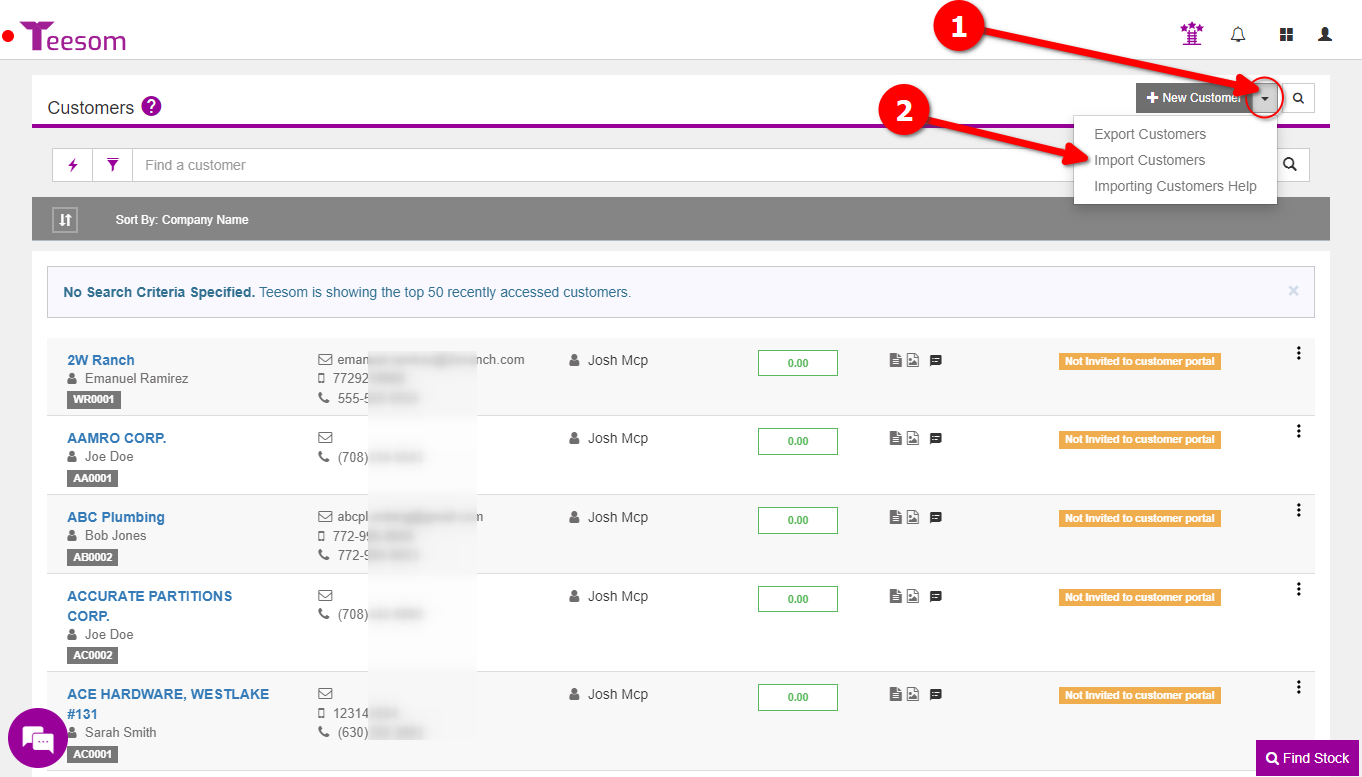
Task: Select Import Customers from the menu
Action: click(1150, 160)
